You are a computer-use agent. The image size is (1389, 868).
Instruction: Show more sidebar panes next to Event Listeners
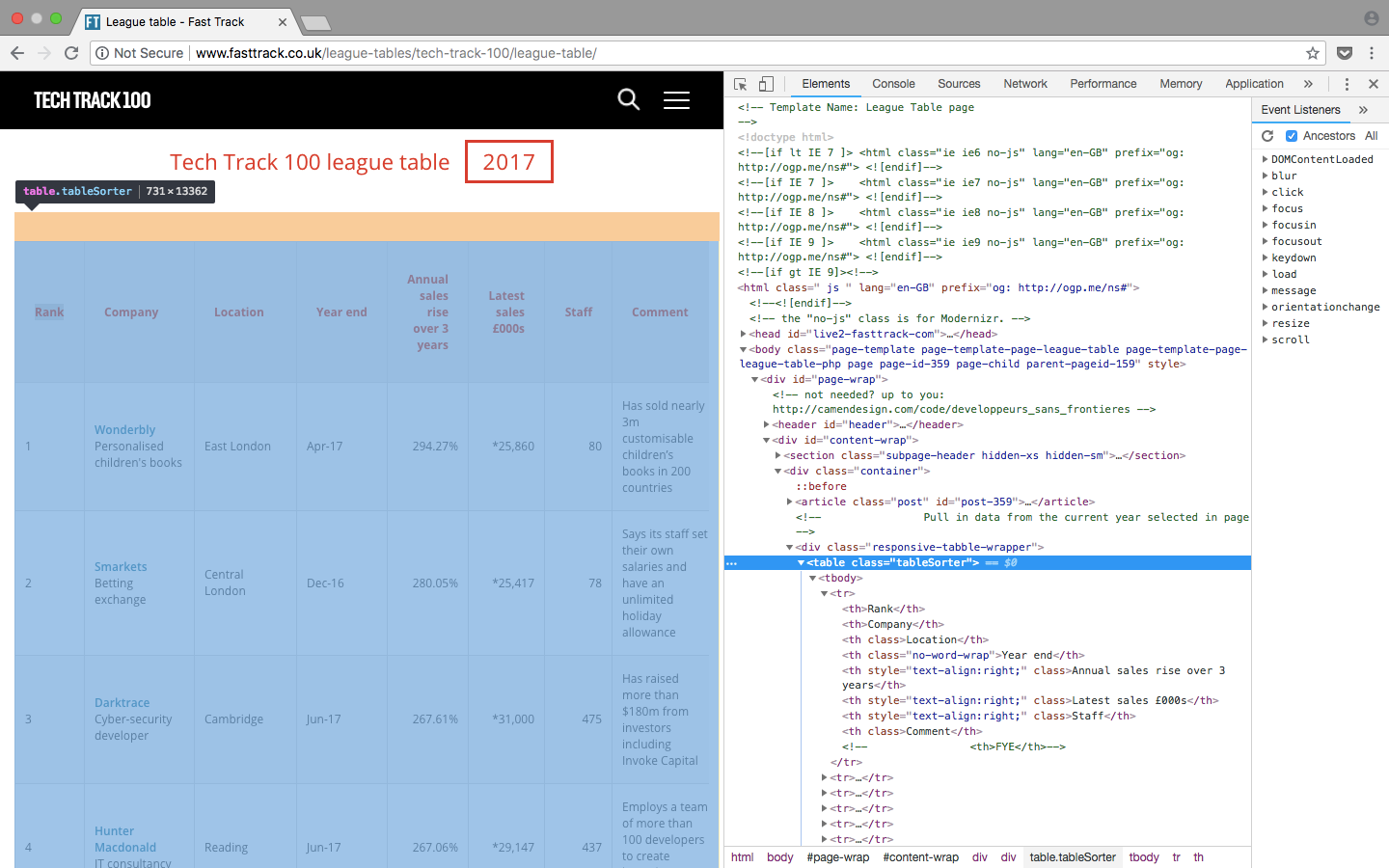(x=1363, y=110)
